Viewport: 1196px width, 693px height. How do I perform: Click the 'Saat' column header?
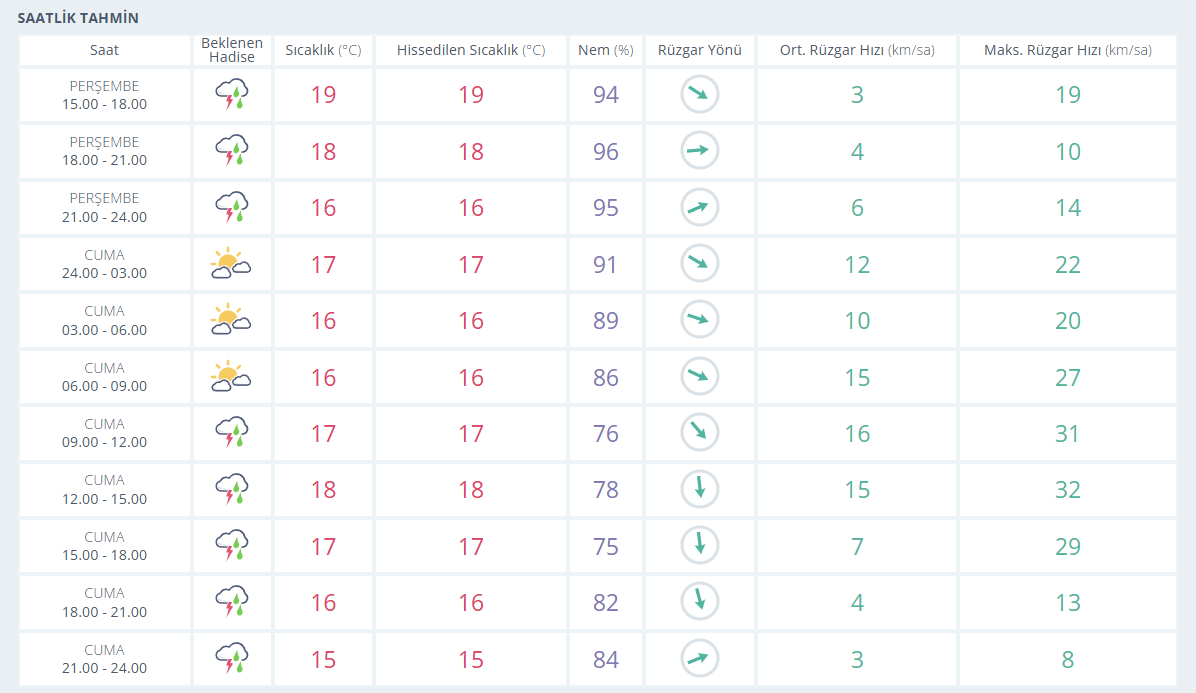tap(104, 50)
